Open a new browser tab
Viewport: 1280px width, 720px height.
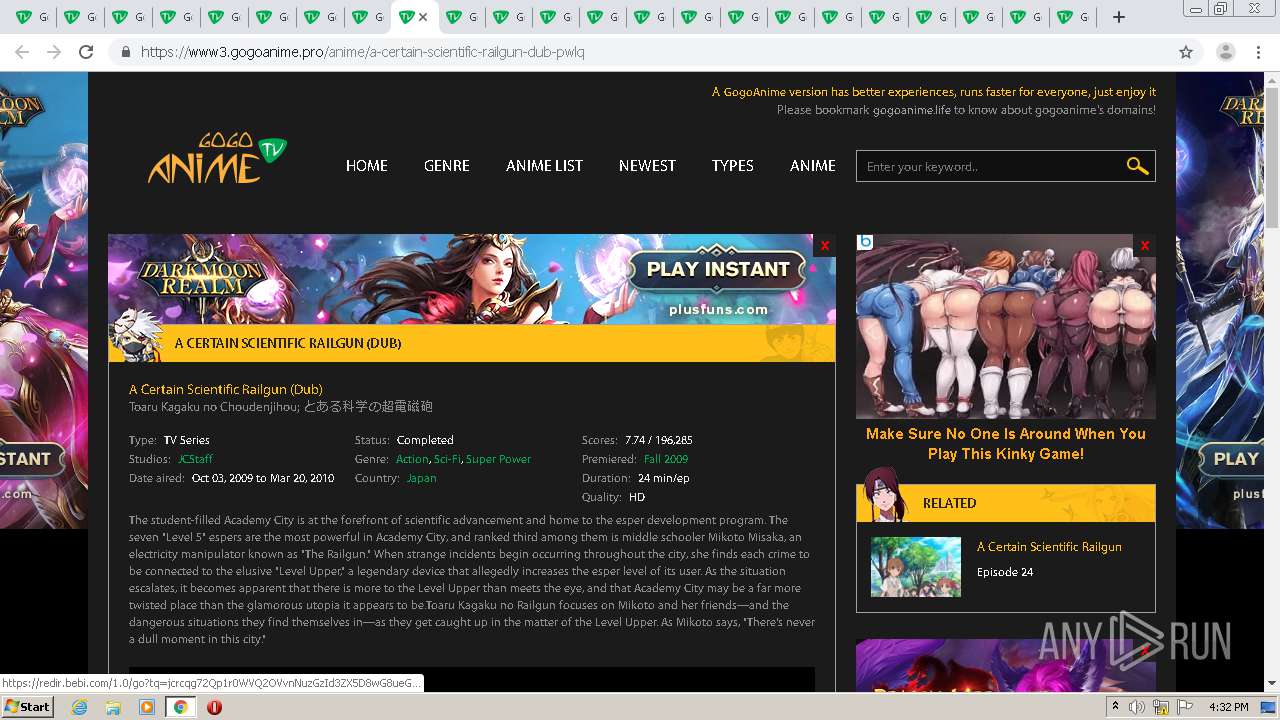coord(1119,17)
